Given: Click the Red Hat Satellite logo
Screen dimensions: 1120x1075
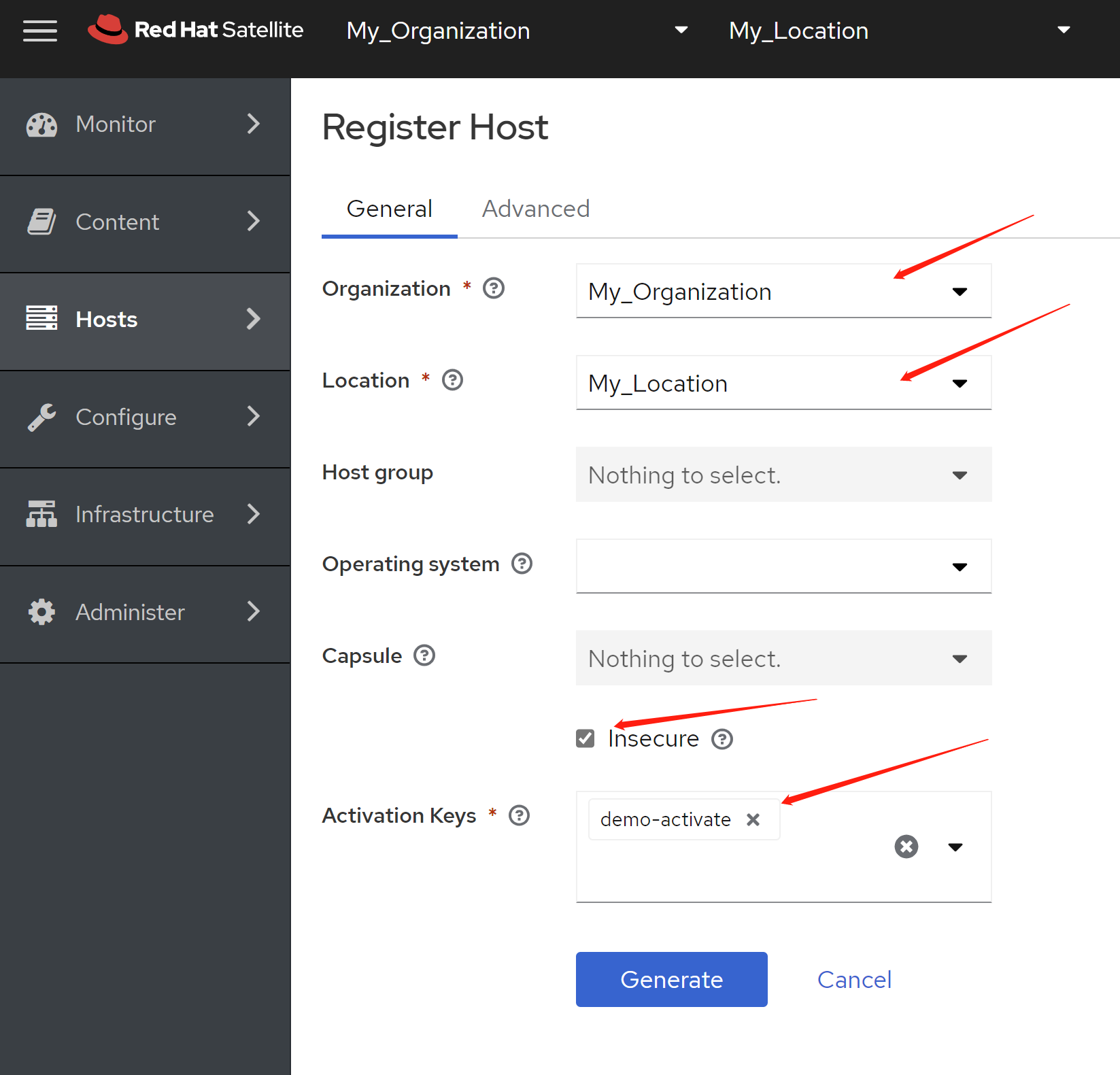Looking at the screenshot, I should tap(196, 30).
